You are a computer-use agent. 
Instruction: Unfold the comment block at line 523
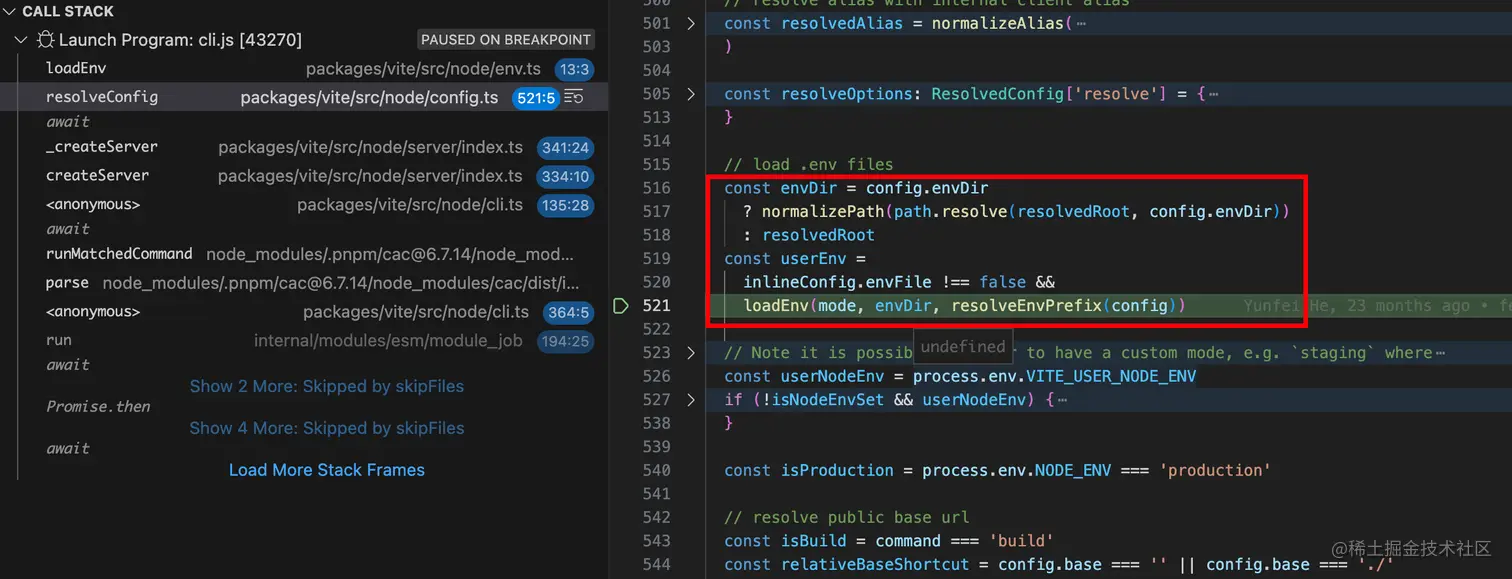click(x=690, y=352)
